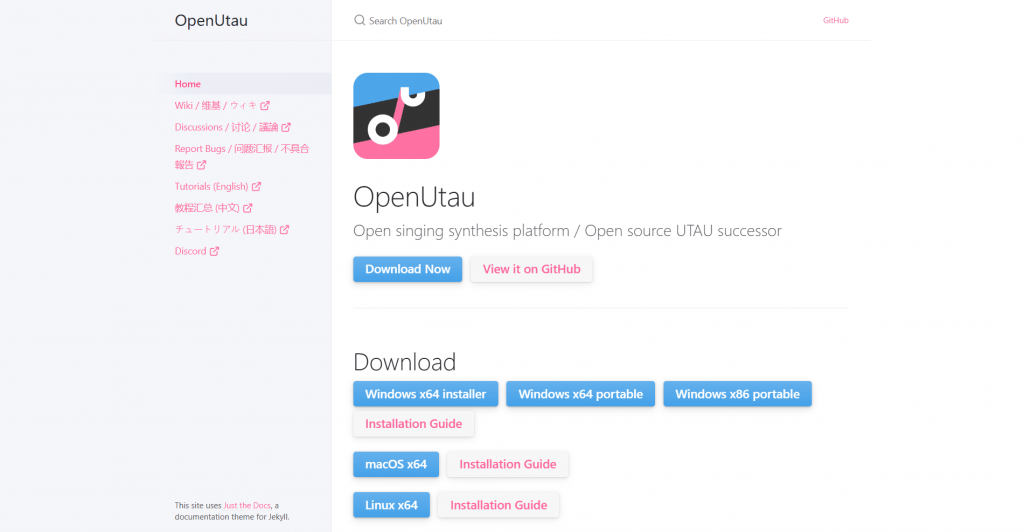Open チュートリアル (日本語) sidebar link
The height and width of the screenshot is (532, 1024).
(x=232, y=229)
